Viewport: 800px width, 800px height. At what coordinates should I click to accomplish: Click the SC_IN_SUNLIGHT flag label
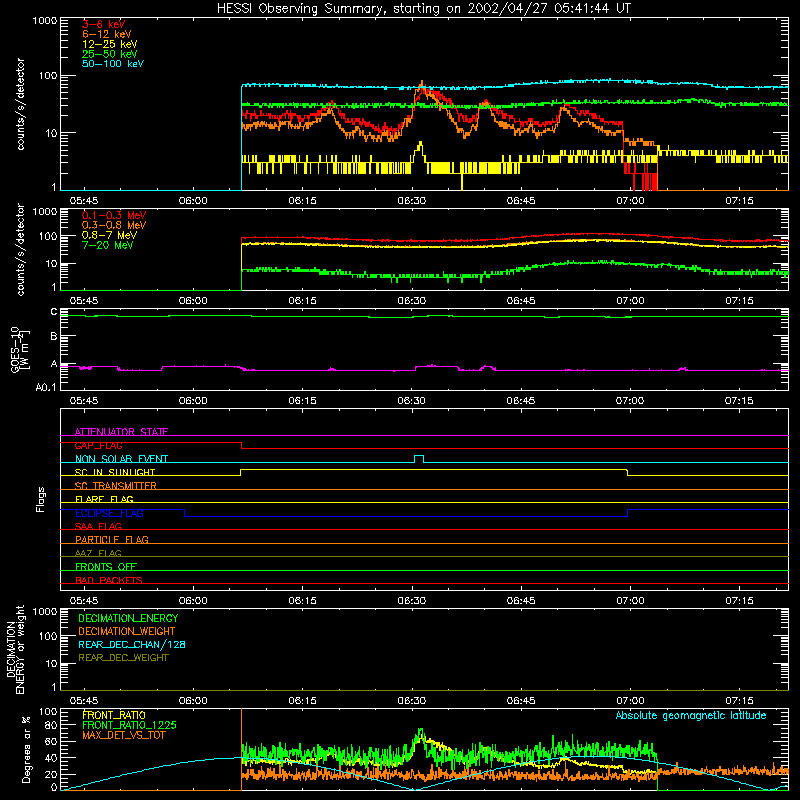pos(115,472)
